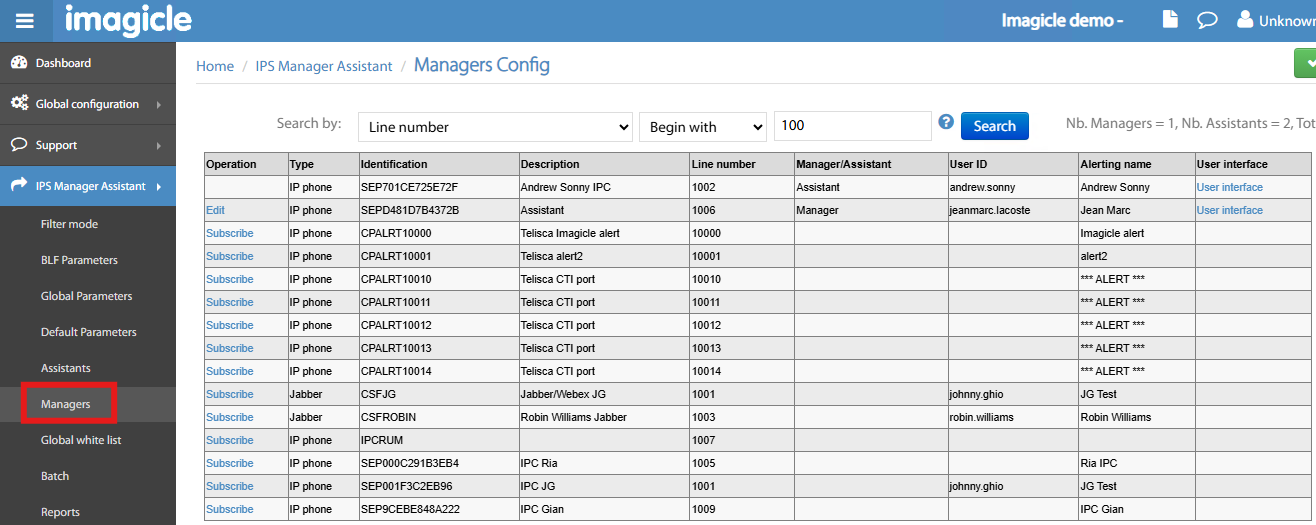Click the user profile icon
The image size is (1316, 525).
pyautogui.click(x=1245, y=20)
